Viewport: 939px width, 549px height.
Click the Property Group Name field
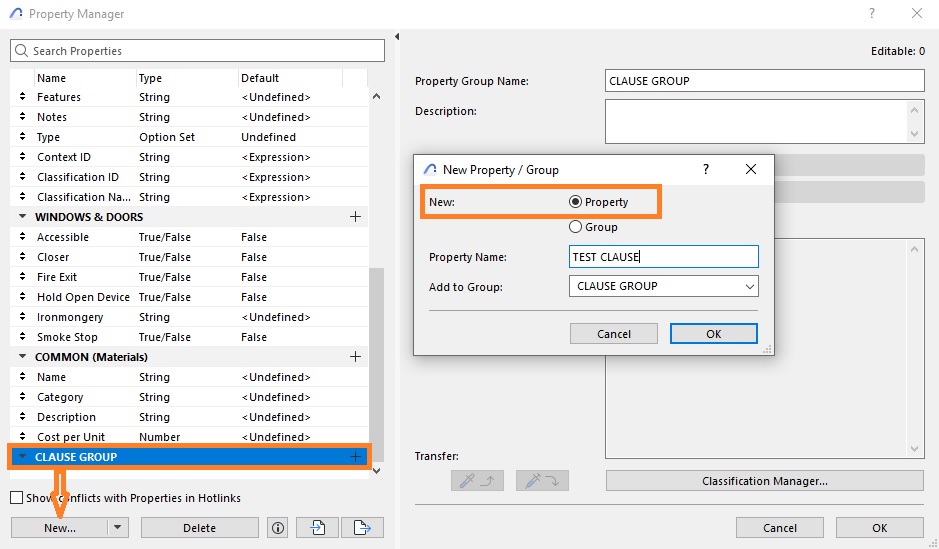click(x=765, y=81)
